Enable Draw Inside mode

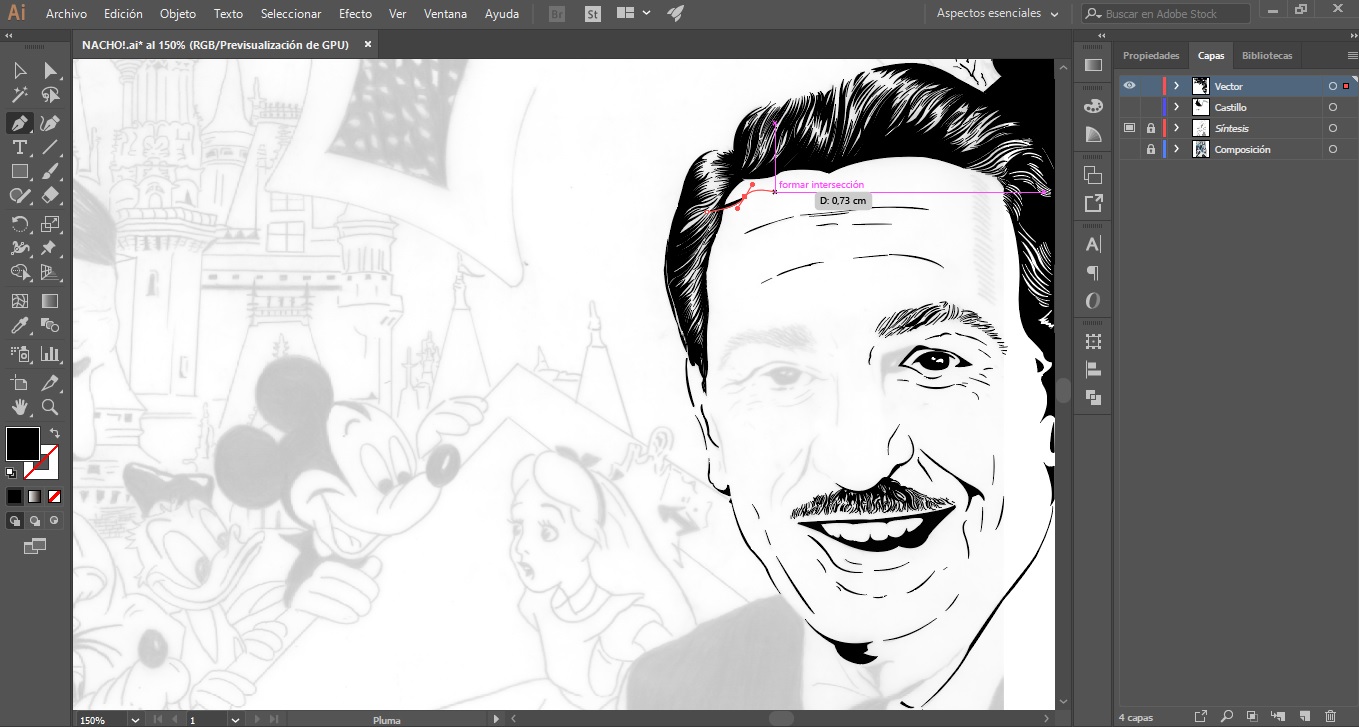click(x=54, y=521)
